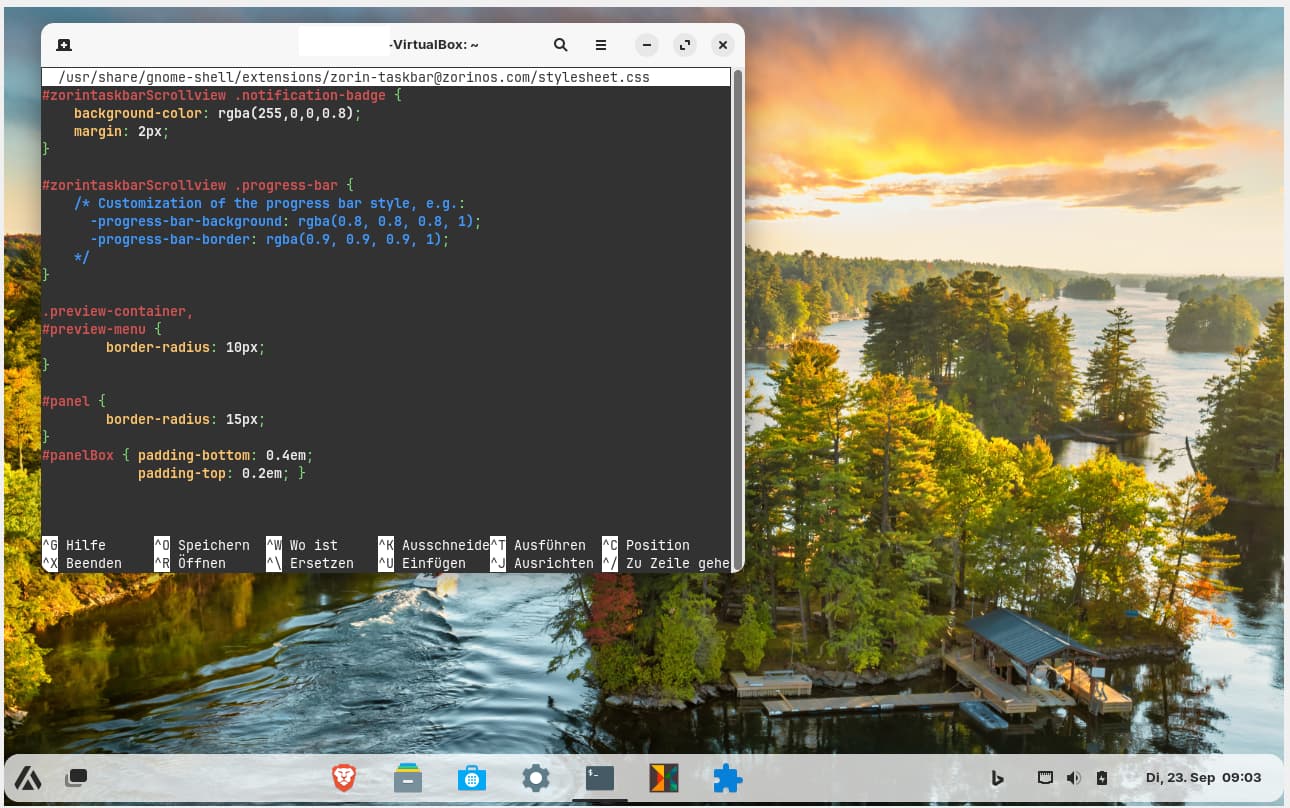
Task: Click the Terminal icon in the taskbar
Action: click(x=600, y=777)
